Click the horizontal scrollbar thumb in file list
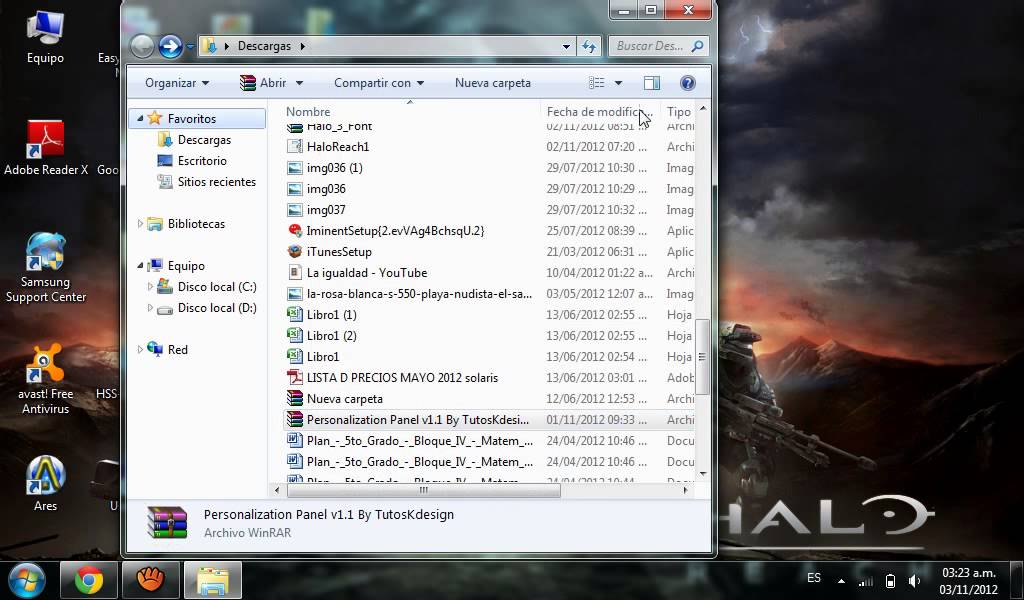This screenshot has width=1024, height=600. 423,490
